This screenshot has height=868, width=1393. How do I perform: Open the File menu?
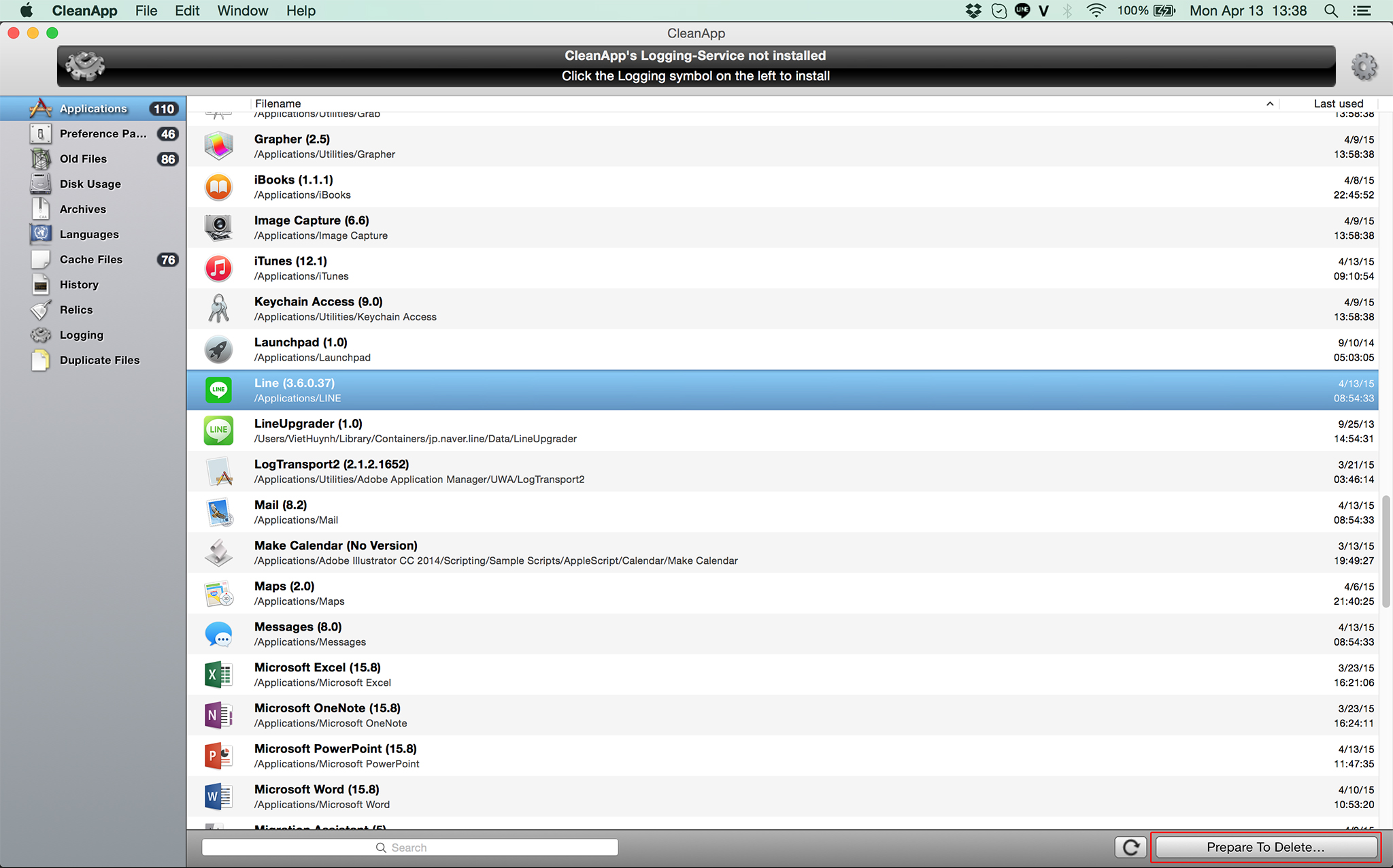146,11
